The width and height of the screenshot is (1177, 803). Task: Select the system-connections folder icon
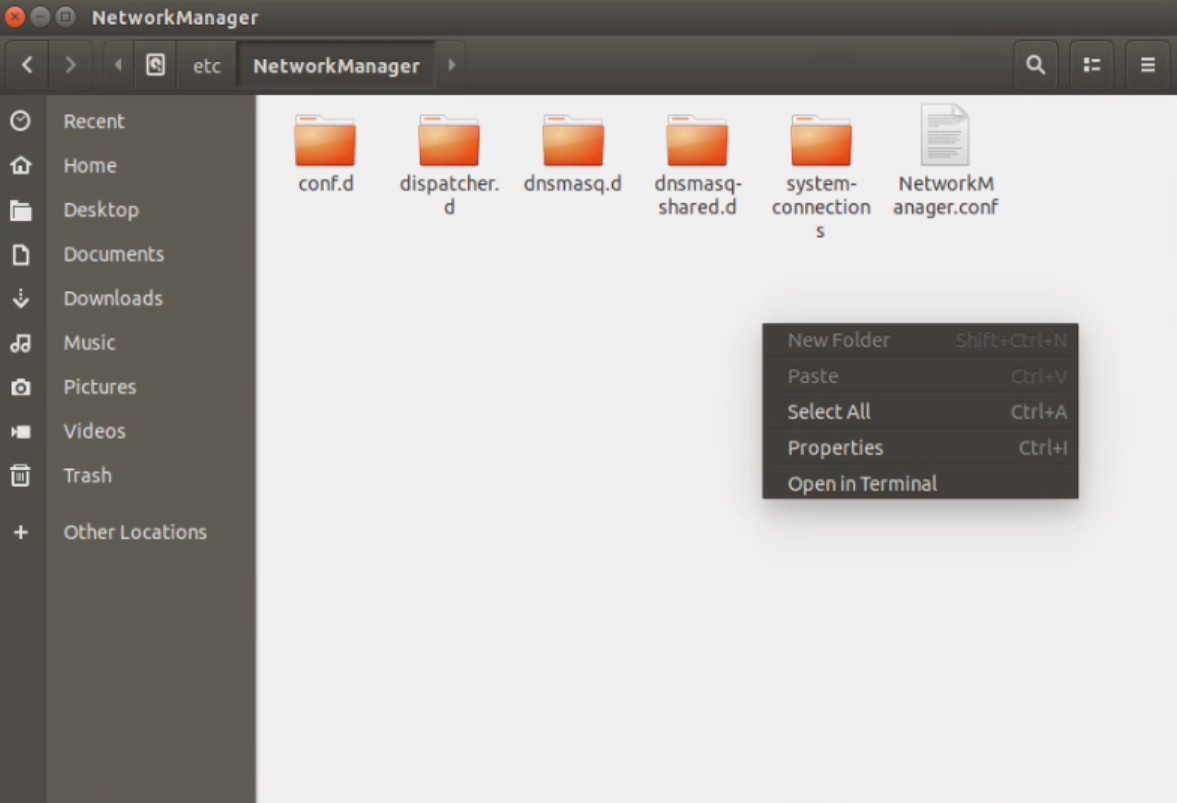click(x=821, y=140)
